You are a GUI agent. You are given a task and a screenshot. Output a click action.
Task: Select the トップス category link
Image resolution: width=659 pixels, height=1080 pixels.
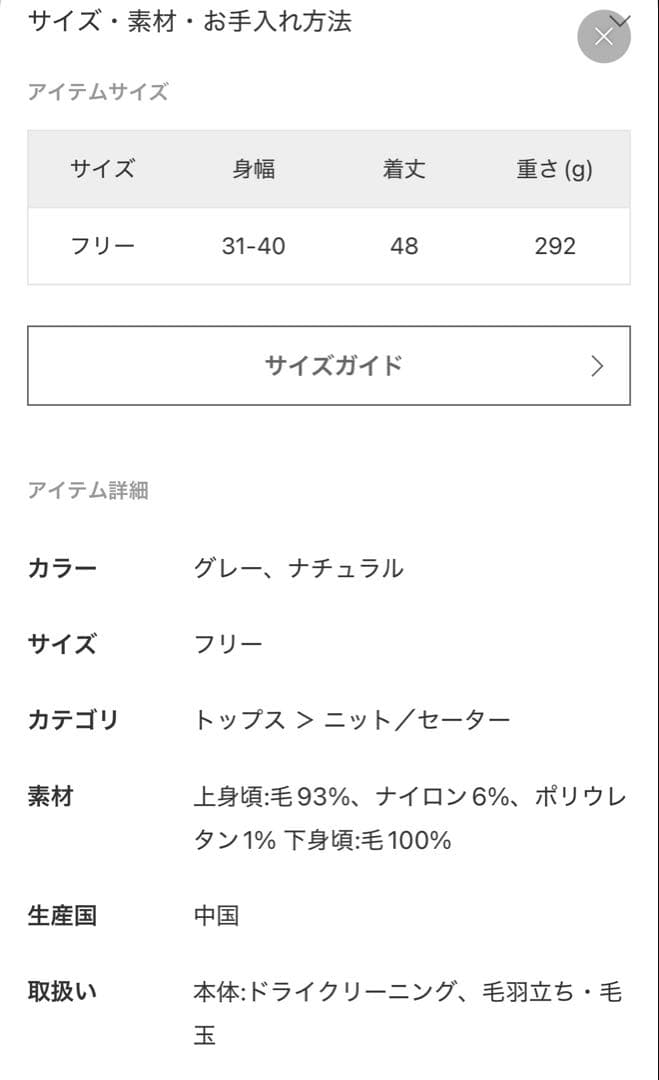tap(238, 719)
